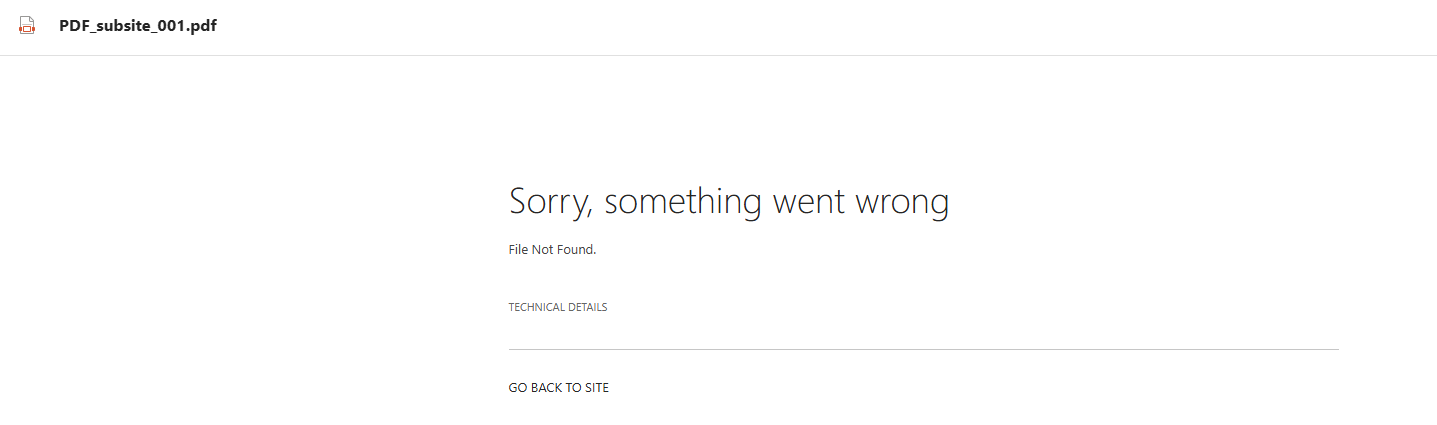Click the word 'SITE' in the back link
The width and height of the screenshot is (1437, 425).
(x=596, y=388)
